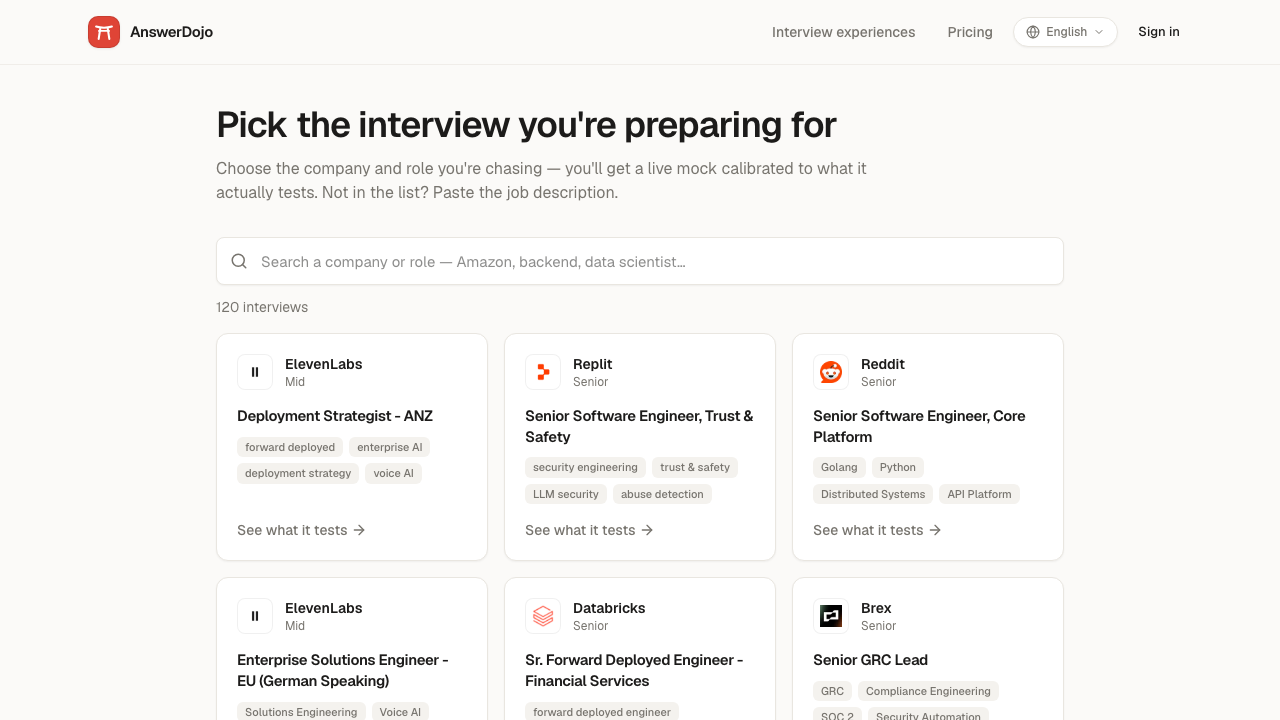1280x720 pixels.
Task: Open Deployment Strategist - ANZ interview title
Action: click(335, 416)
